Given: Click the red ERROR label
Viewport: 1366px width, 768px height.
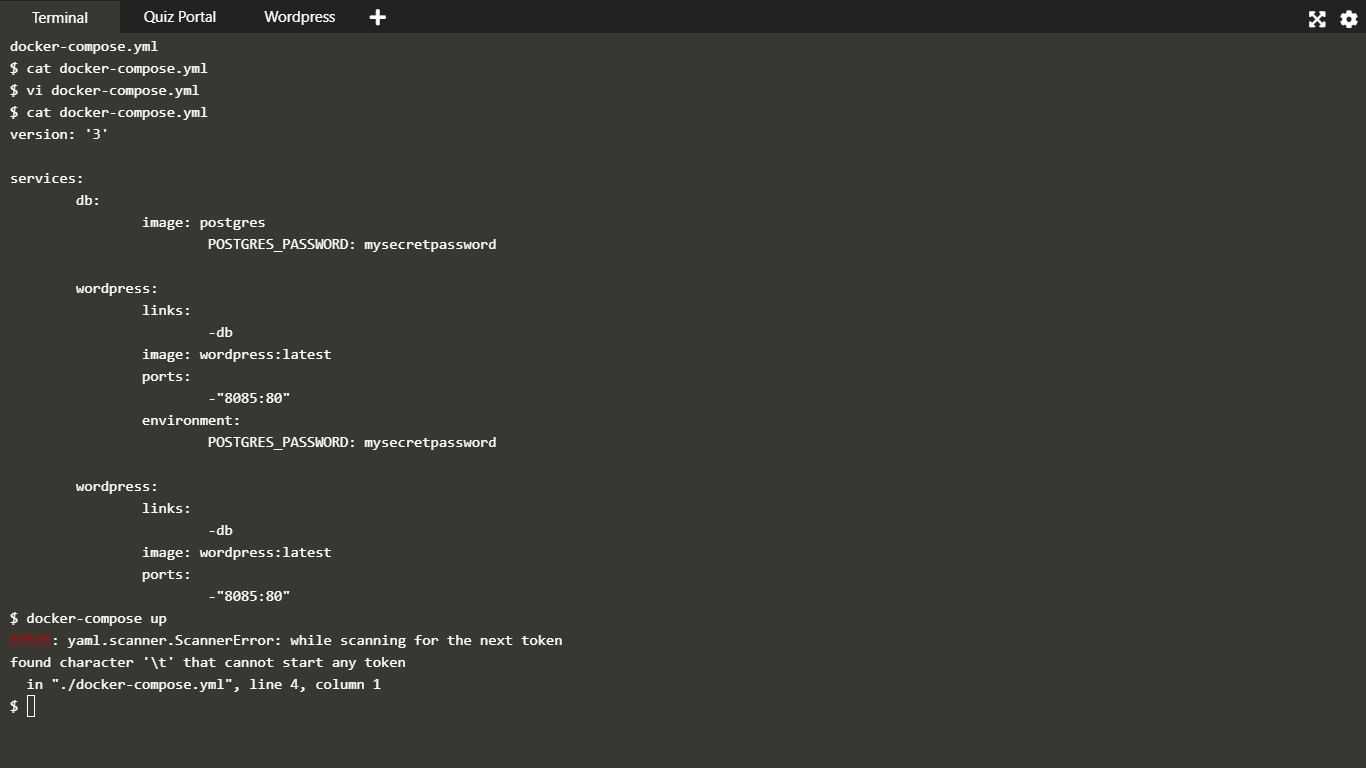Looking at the screenshot, I should (x=30, y=640).
